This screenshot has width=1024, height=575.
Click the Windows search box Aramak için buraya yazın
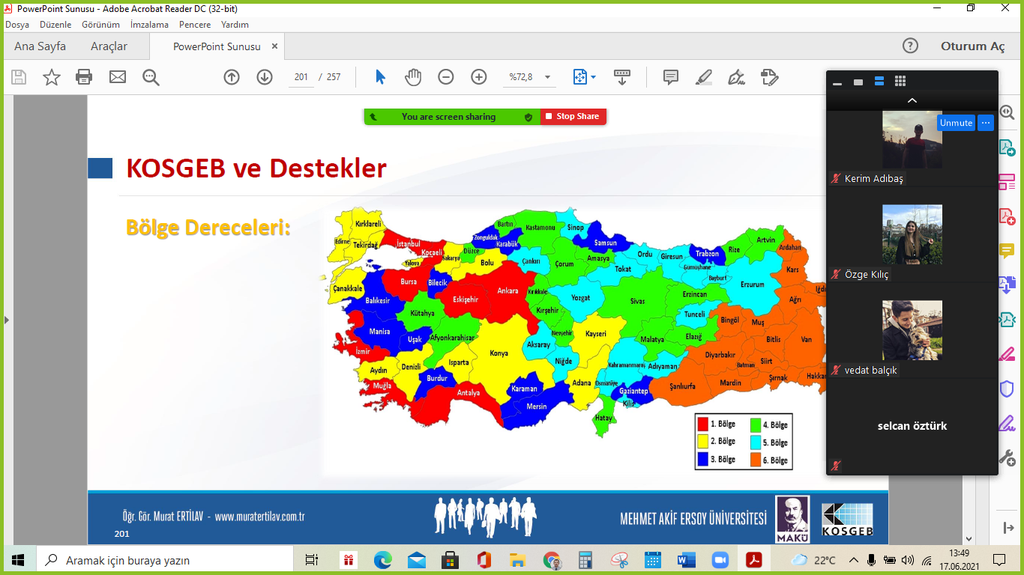point(166,560)
